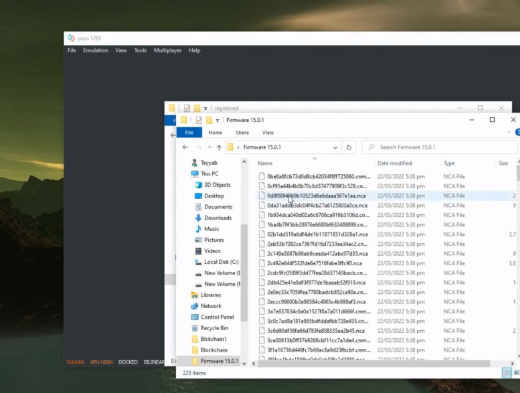Toggle the Bilinear filter status button

pyautogui.click(x=154, y=362)
